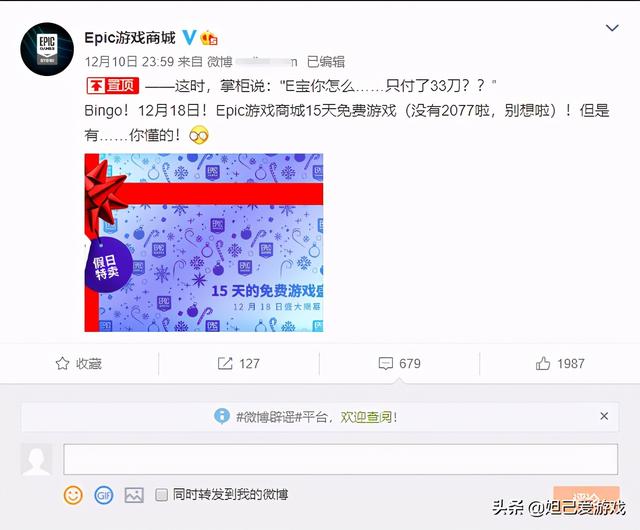
Task: Click the blue info icon in the notice
Action: point(222,416)
